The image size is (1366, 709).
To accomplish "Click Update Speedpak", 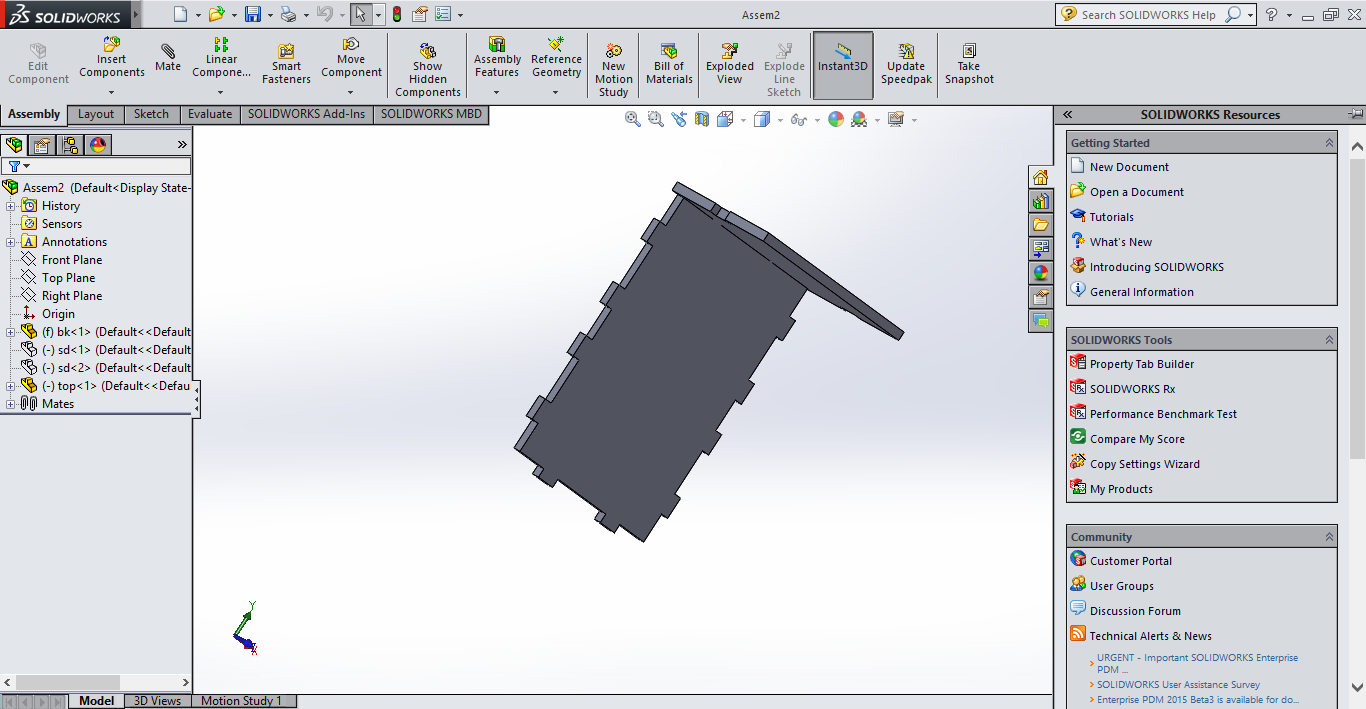I will pyautogui.click(x=905, y=65).
